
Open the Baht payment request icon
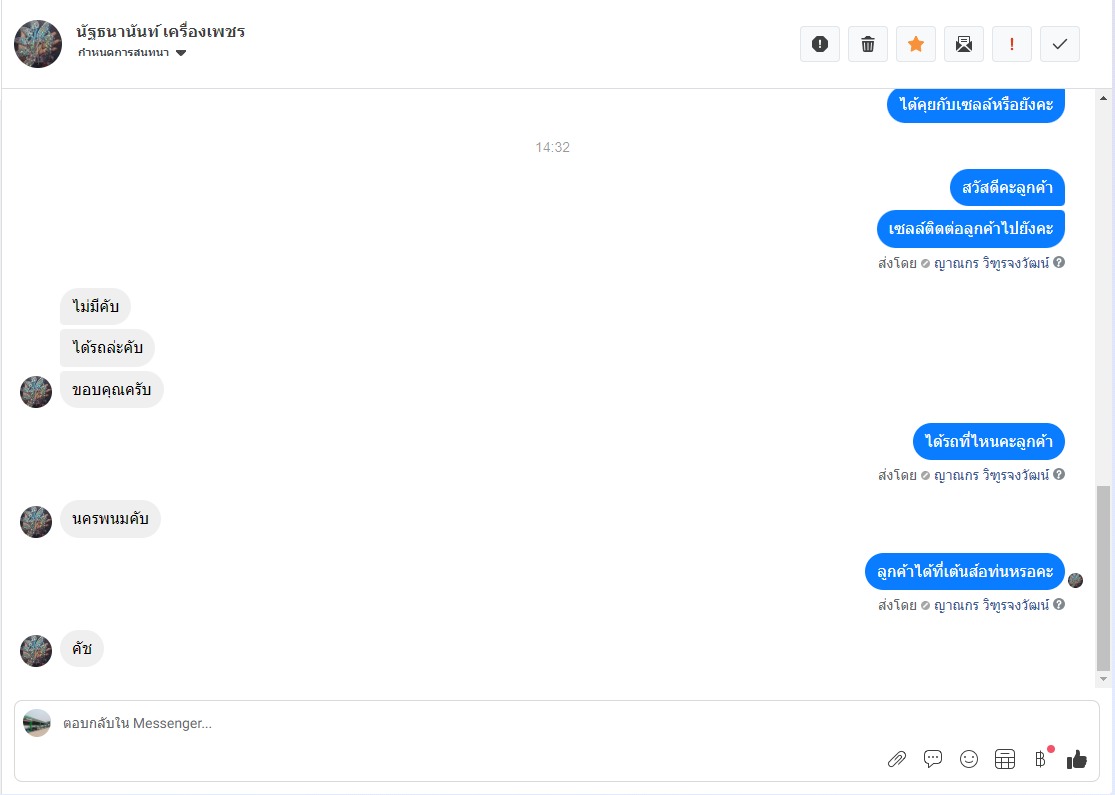[x=1040, y=759]
